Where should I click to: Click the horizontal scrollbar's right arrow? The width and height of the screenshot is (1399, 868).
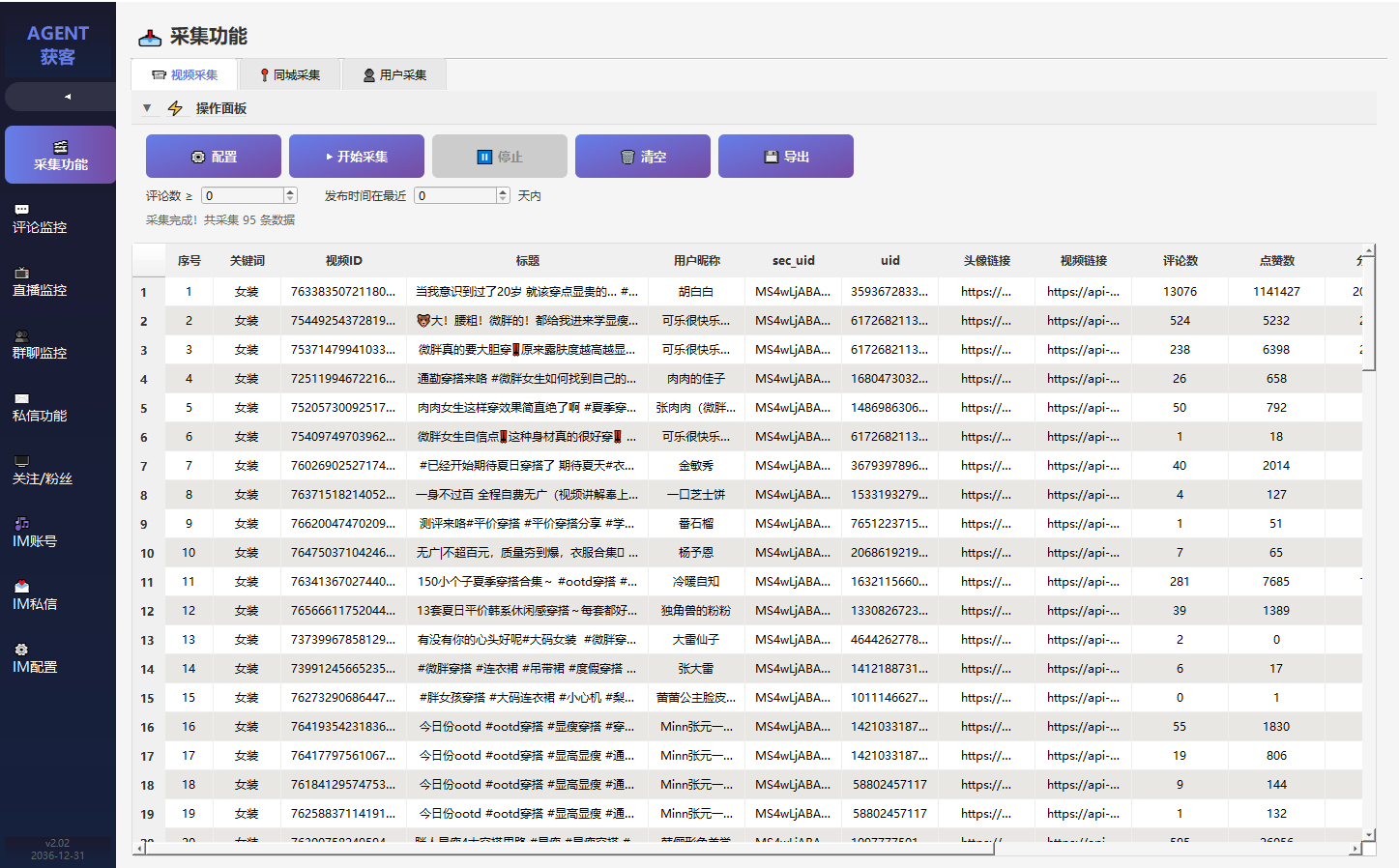click(1355, 849)
